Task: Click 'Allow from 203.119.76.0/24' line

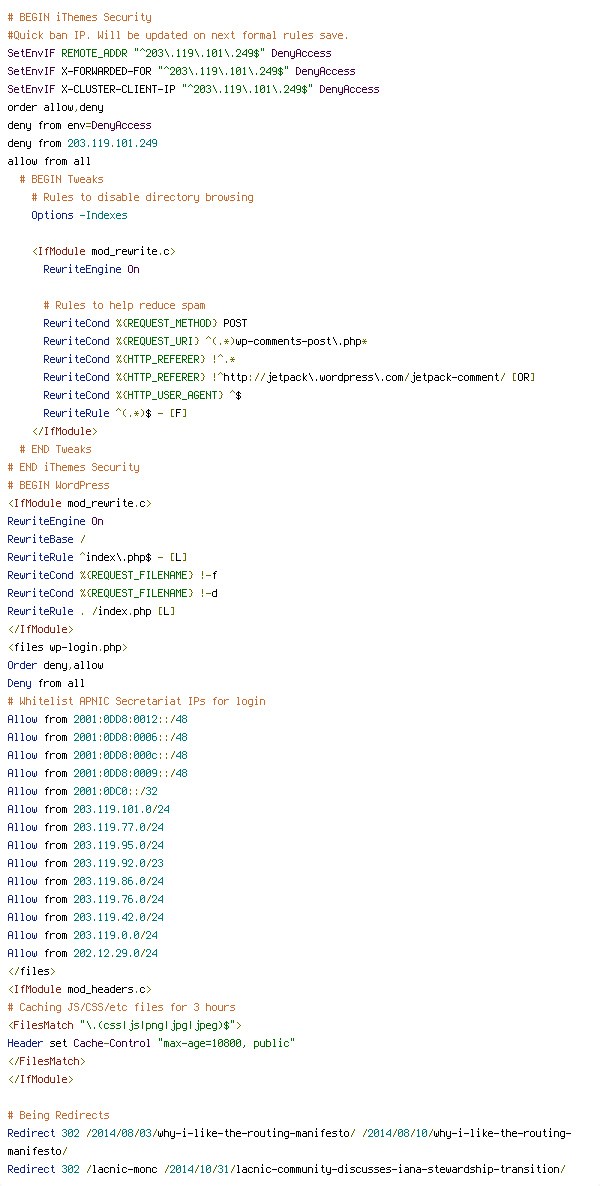Action: coord(85,900)
